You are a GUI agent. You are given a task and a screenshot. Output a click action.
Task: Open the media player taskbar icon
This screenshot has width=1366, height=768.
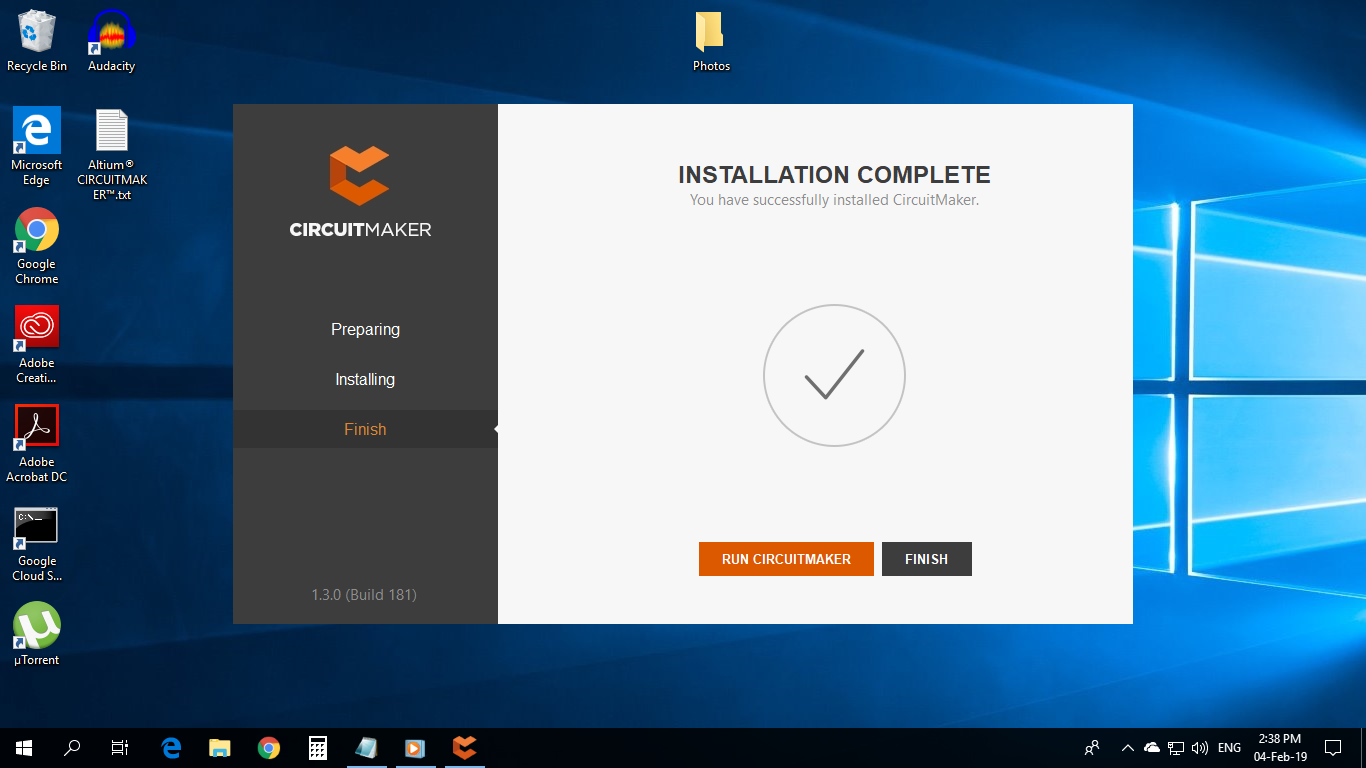414,748
